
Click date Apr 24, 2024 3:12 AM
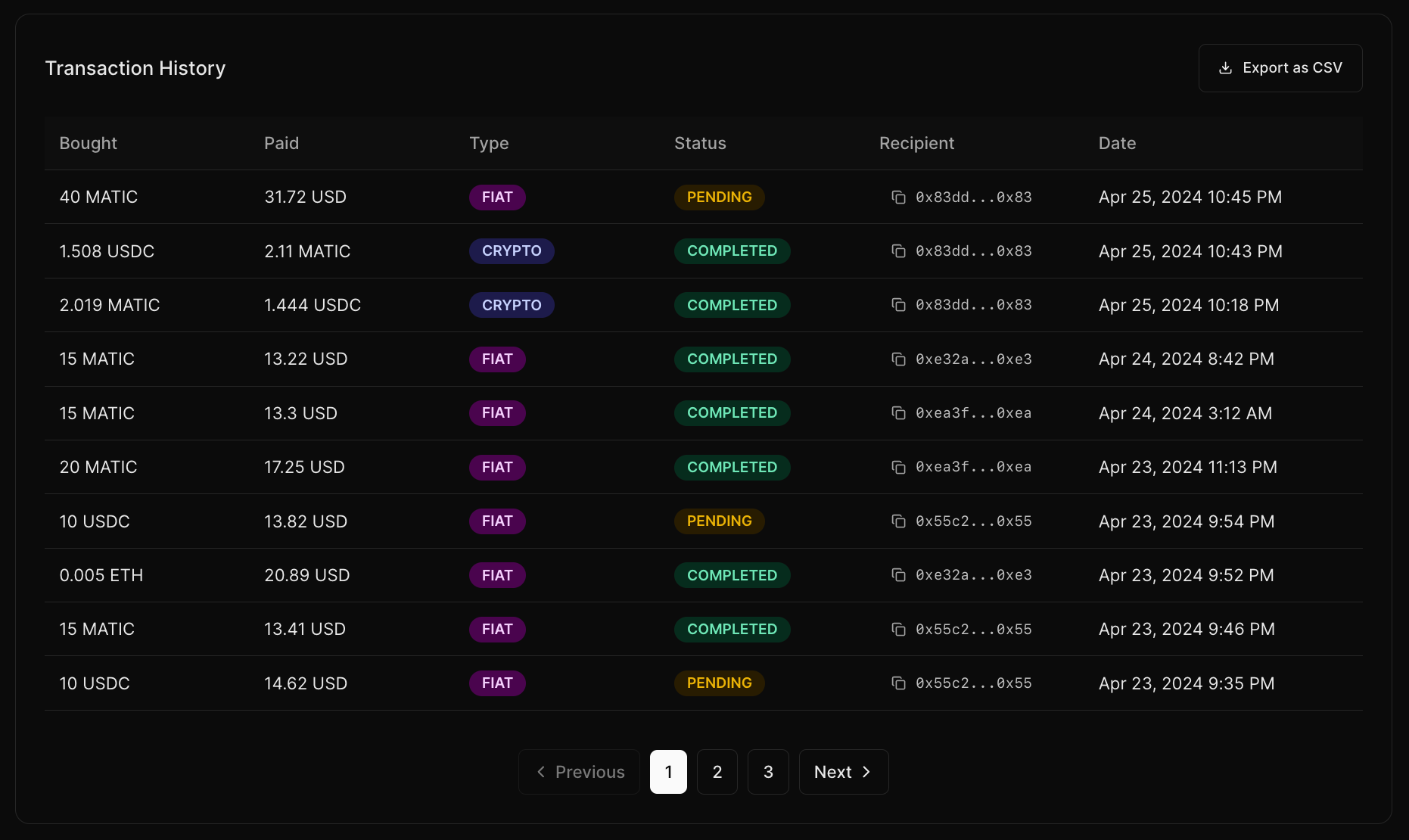pyautogui.click(x=1186, y=413)
